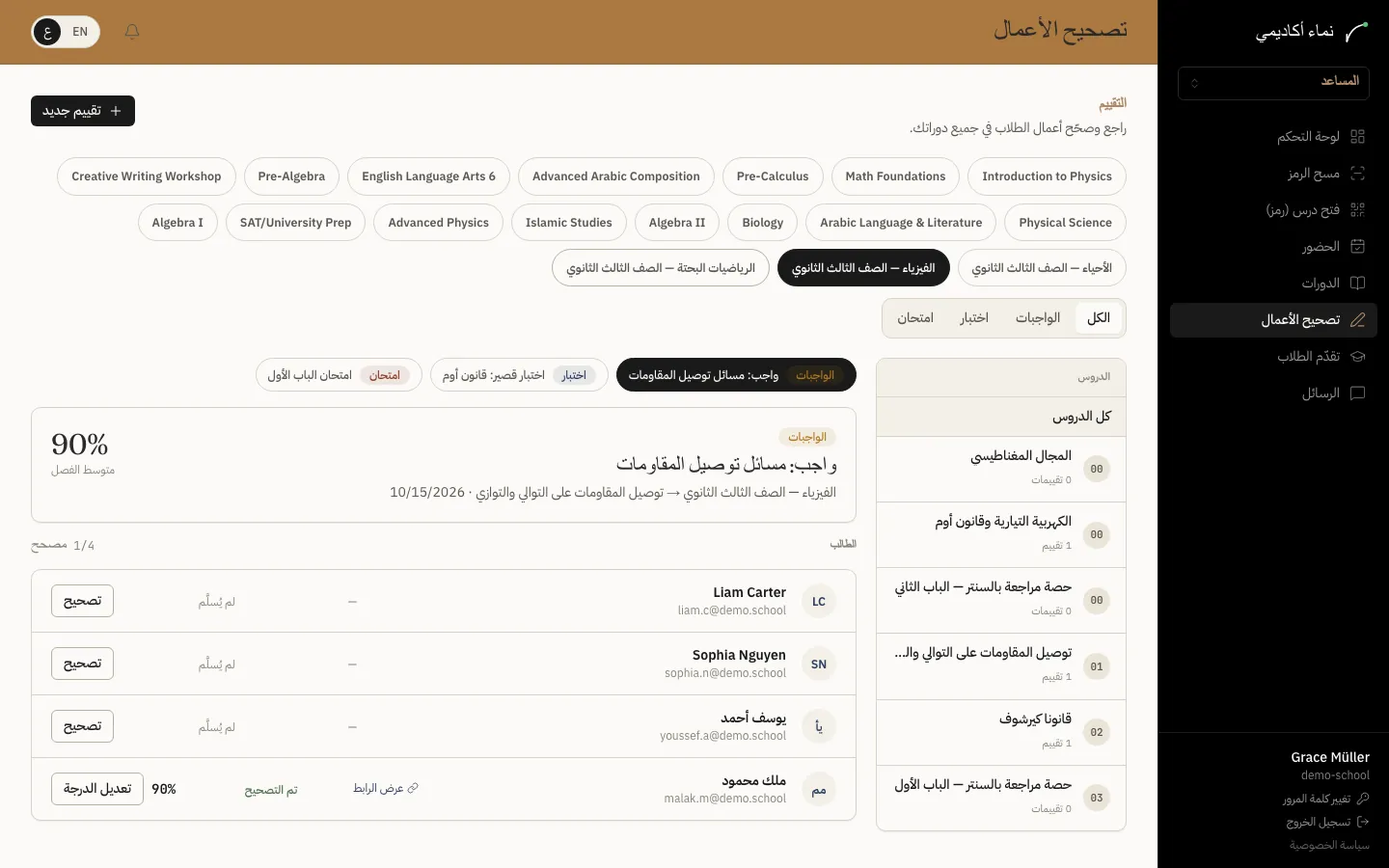Select Creative Writing Workshop course chip
This screenshot has width=1389, height=868.
[x=147, y=176]
